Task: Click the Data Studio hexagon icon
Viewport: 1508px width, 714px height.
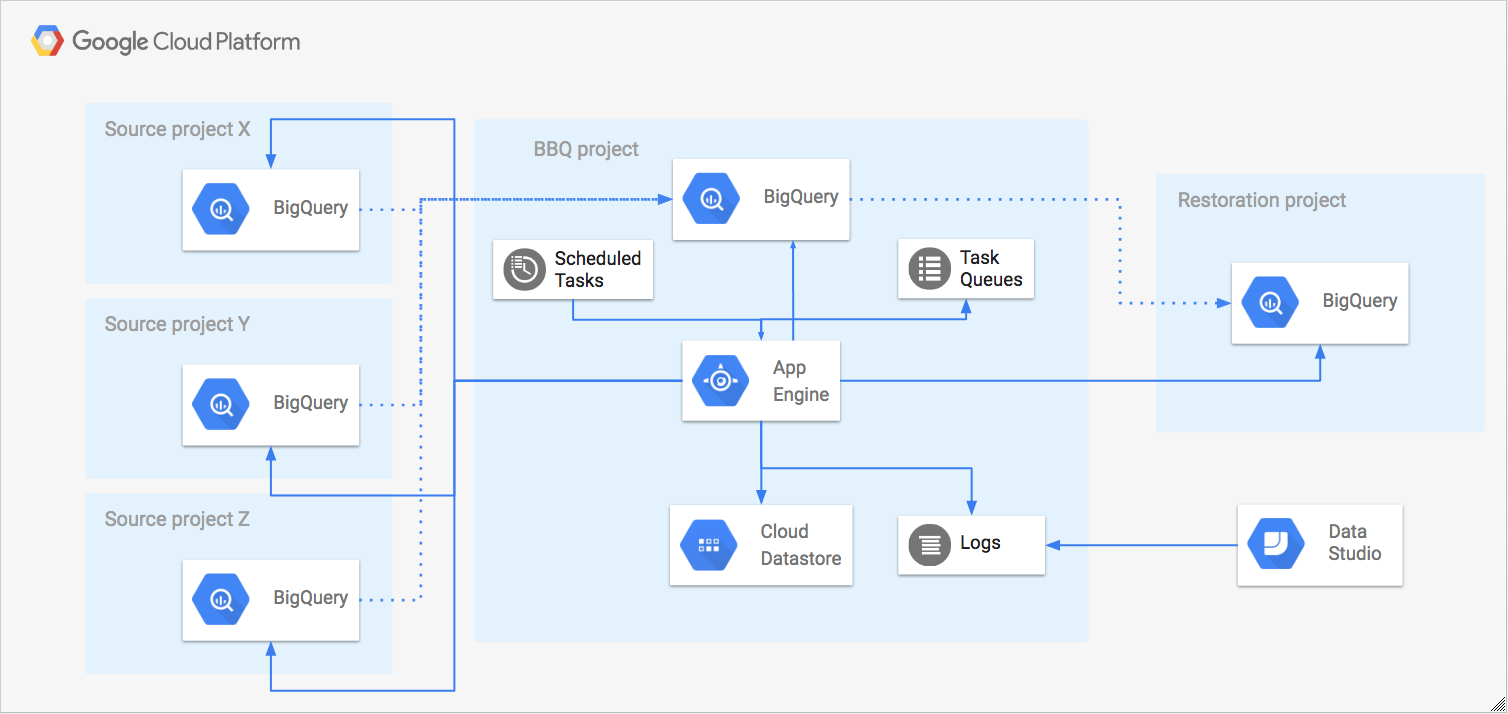Action: pos(1276,545)
